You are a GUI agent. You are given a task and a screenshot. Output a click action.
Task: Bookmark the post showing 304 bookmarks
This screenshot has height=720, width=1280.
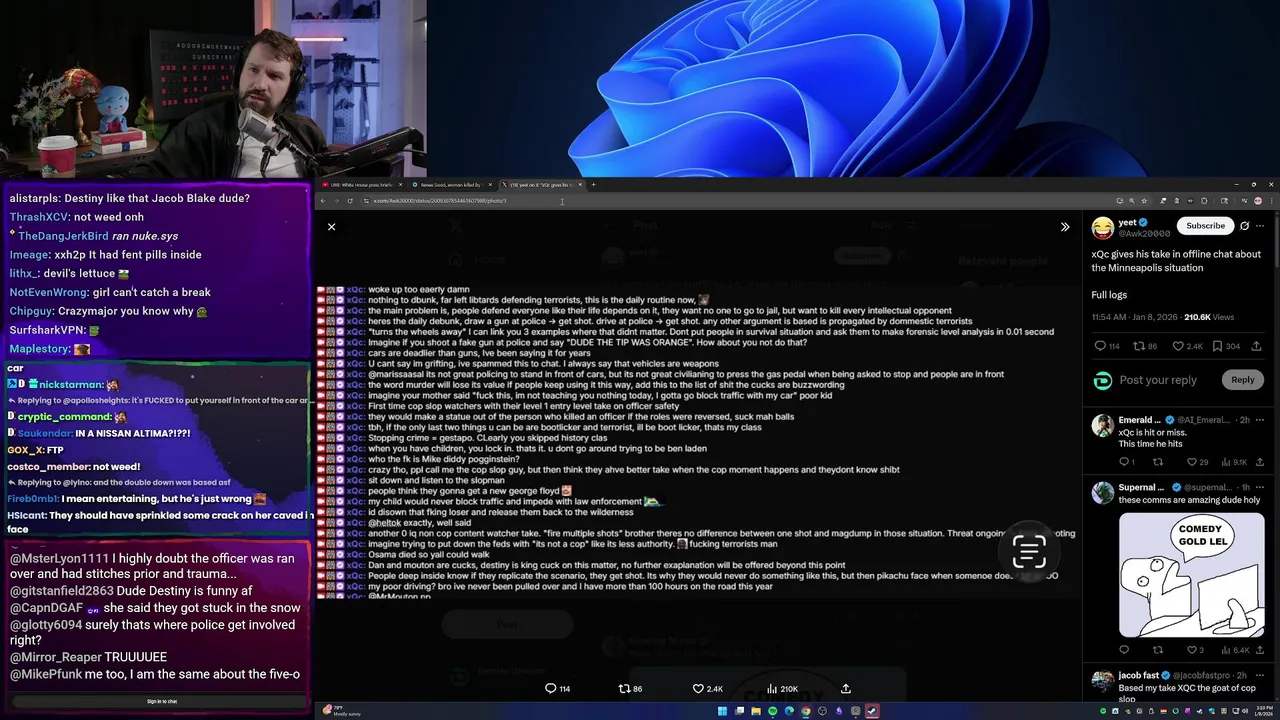coord(1226,346)
